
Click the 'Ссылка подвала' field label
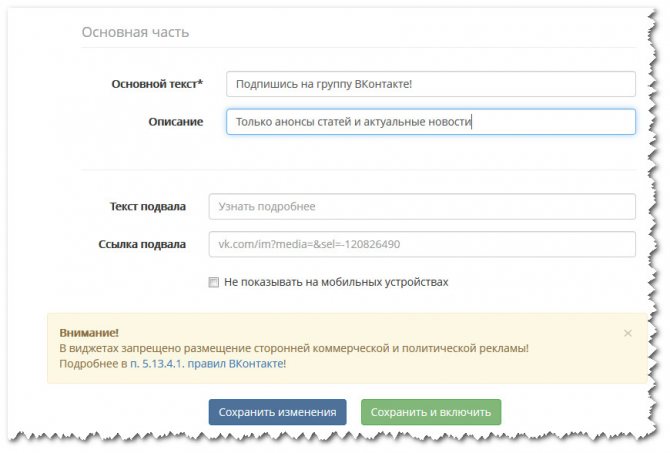(142, 244)
